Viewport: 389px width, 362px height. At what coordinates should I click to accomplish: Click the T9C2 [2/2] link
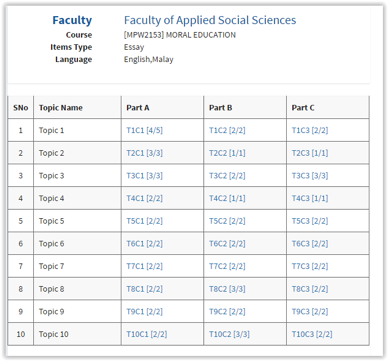227,312
